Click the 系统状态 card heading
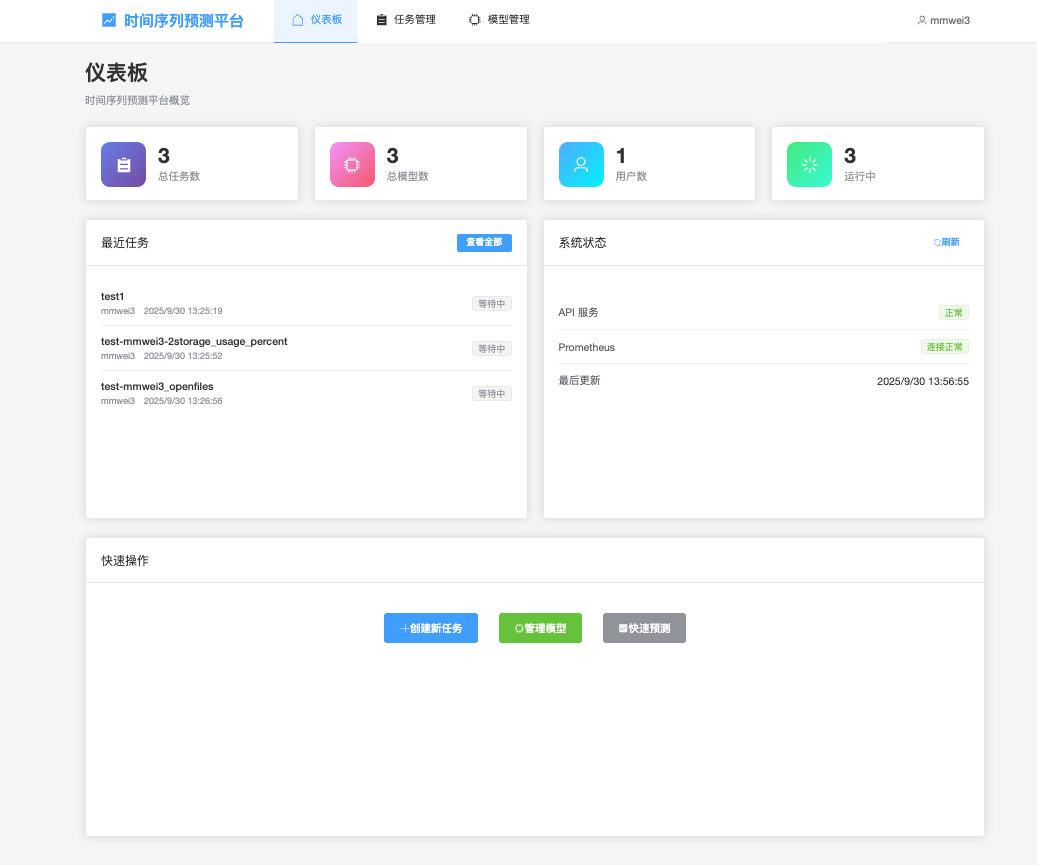1037x865 pixels. pyautogui.click(x=583, y=243)
